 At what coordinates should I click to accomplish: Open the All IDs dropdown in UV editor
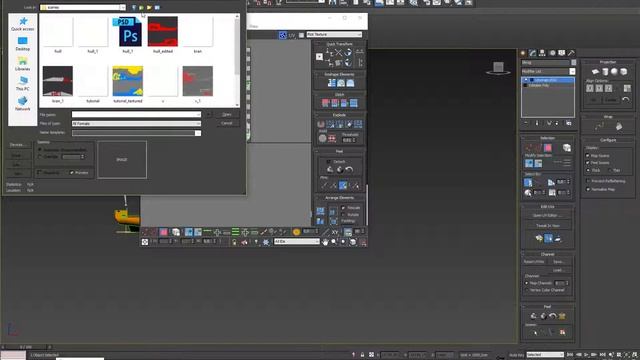296,242
